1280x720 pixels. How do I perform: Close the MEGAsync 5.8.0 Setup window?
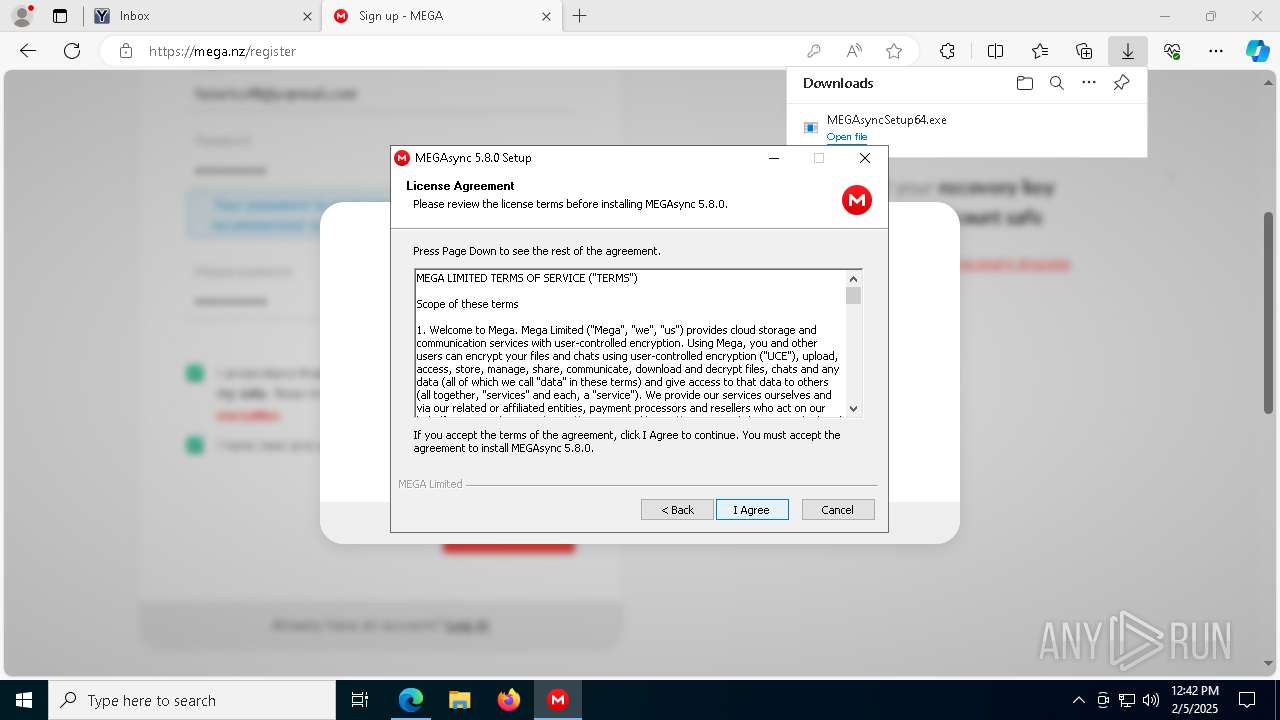point(865,158)
